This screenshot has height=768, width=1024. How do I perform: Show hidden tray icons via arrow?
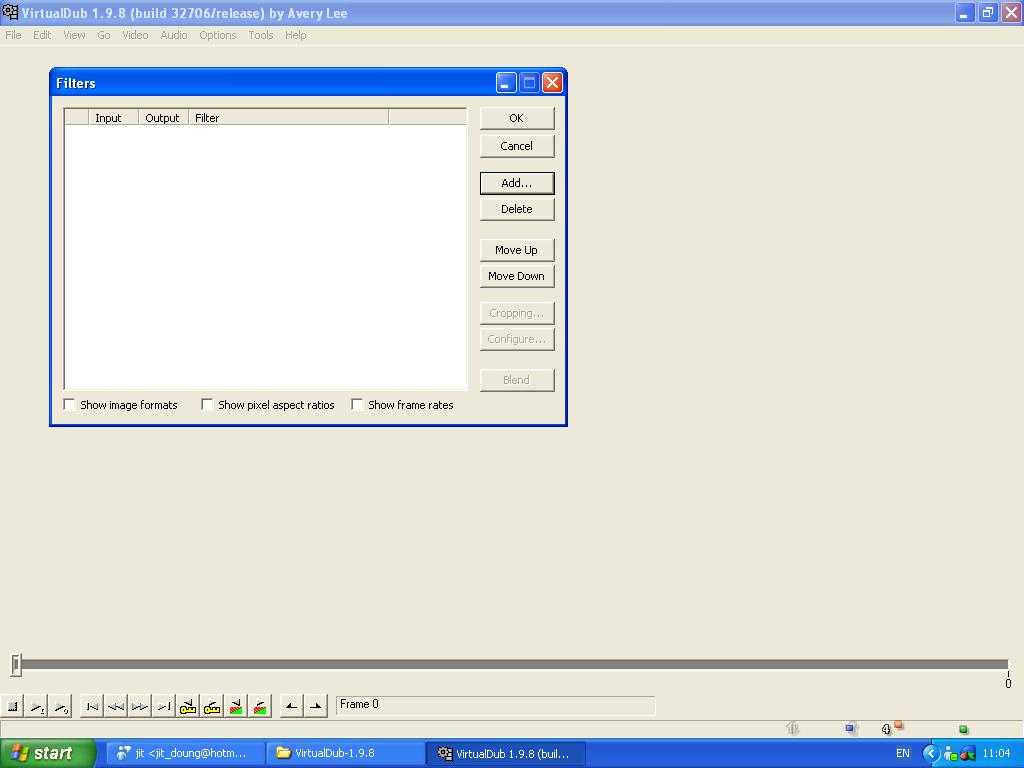pos(930,753)
